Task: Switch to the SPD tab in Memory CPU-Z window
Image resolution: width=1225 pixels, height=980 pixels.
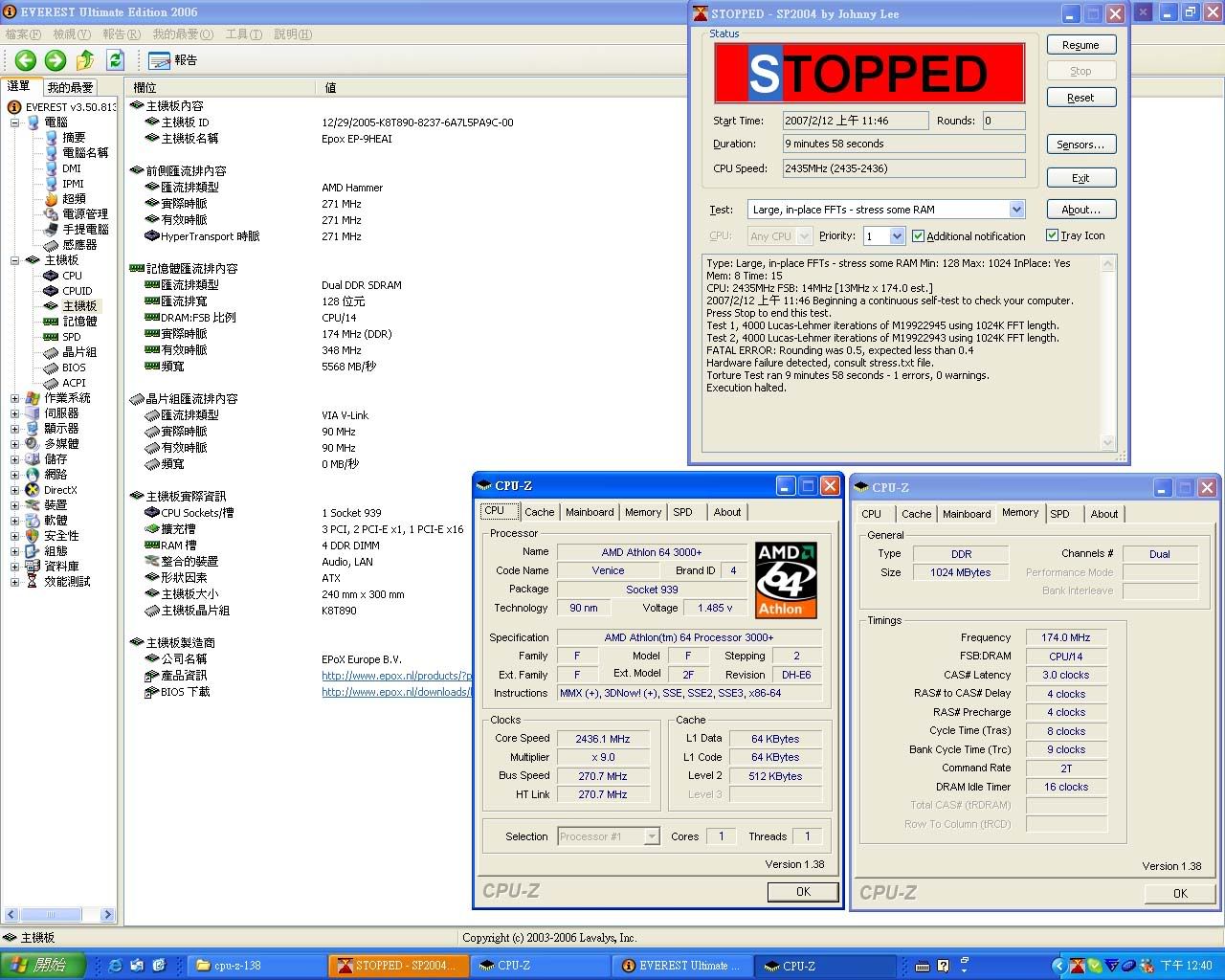Action: [1059, 514]
